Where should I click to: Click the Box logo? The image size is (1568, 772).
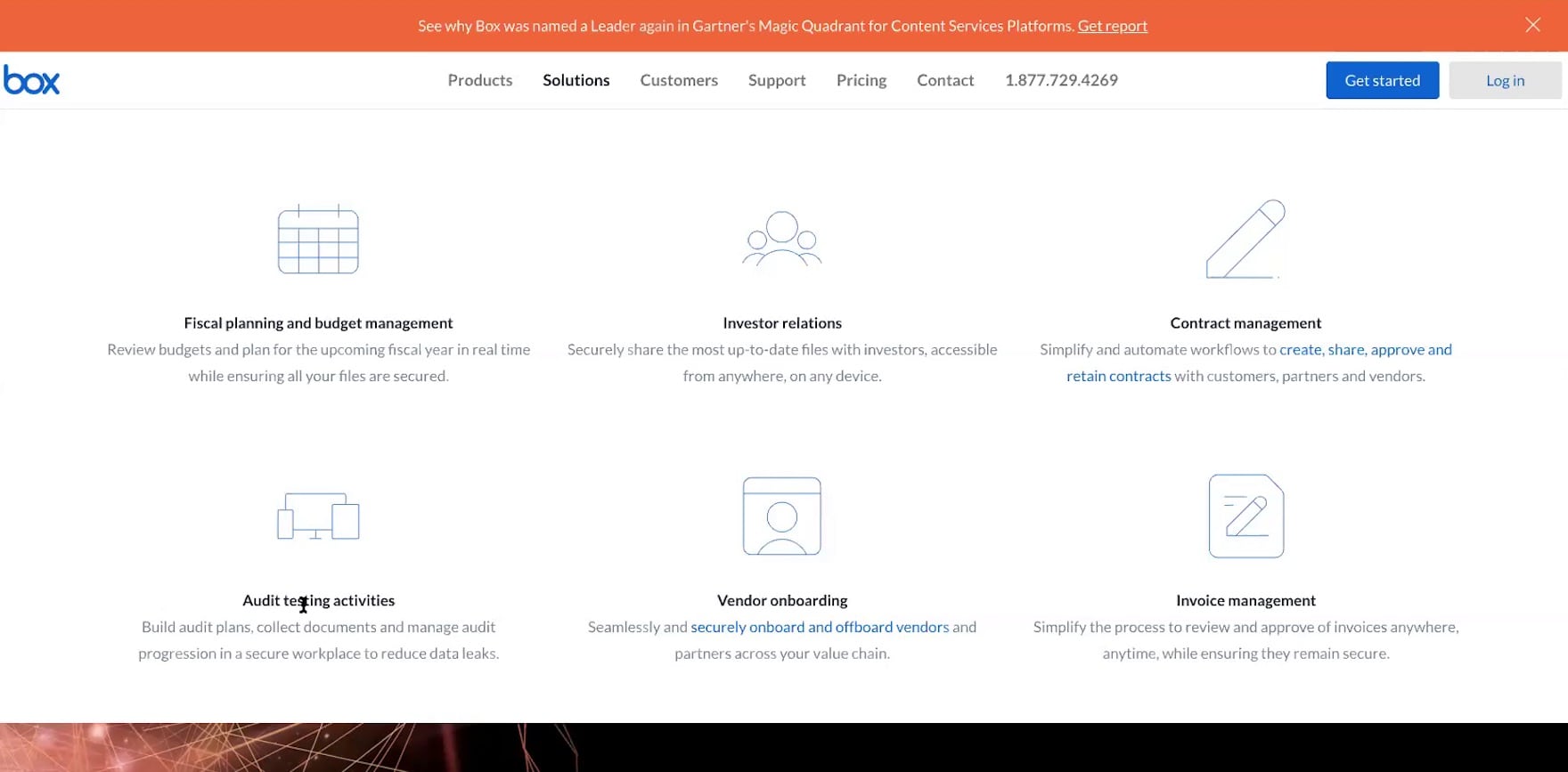coord(32,80)
